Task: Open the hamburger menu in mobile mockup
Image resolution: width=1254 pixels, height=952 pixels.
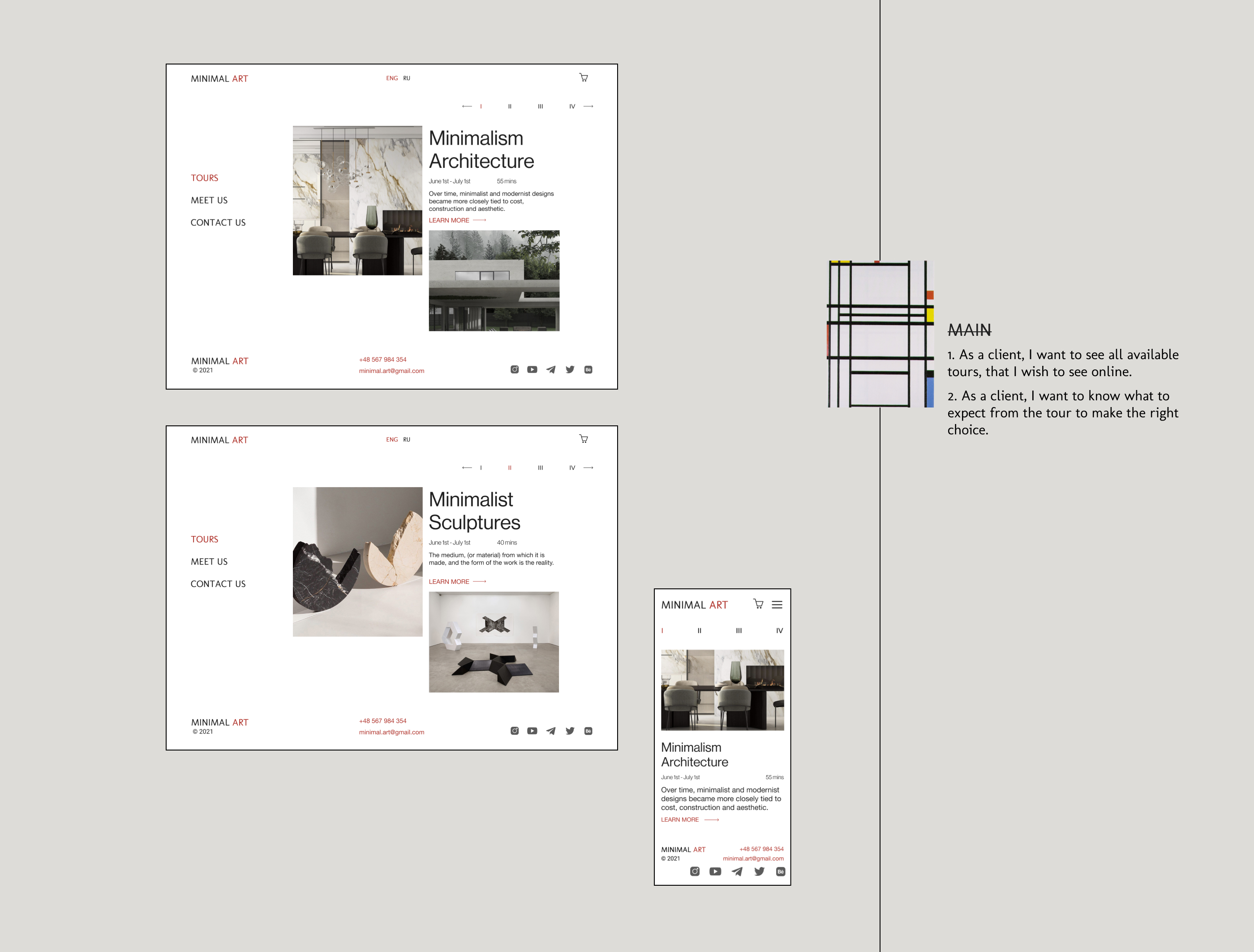Action: 777,605
